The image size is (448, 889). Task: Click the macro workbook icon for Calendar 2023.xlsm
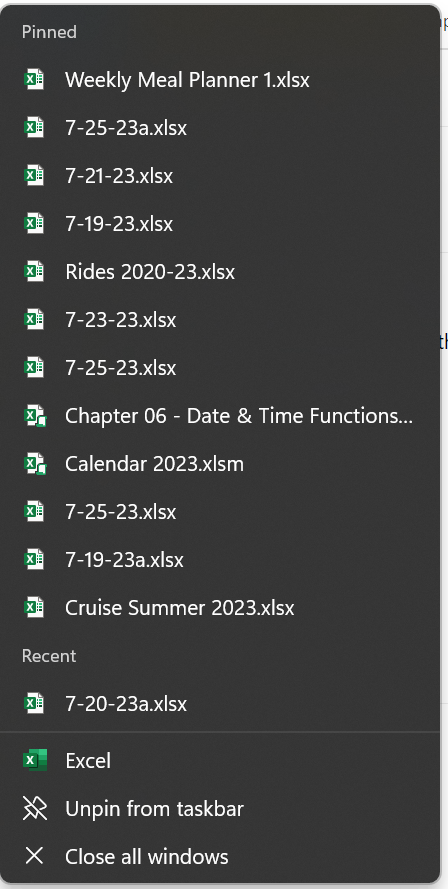(35, 464)
